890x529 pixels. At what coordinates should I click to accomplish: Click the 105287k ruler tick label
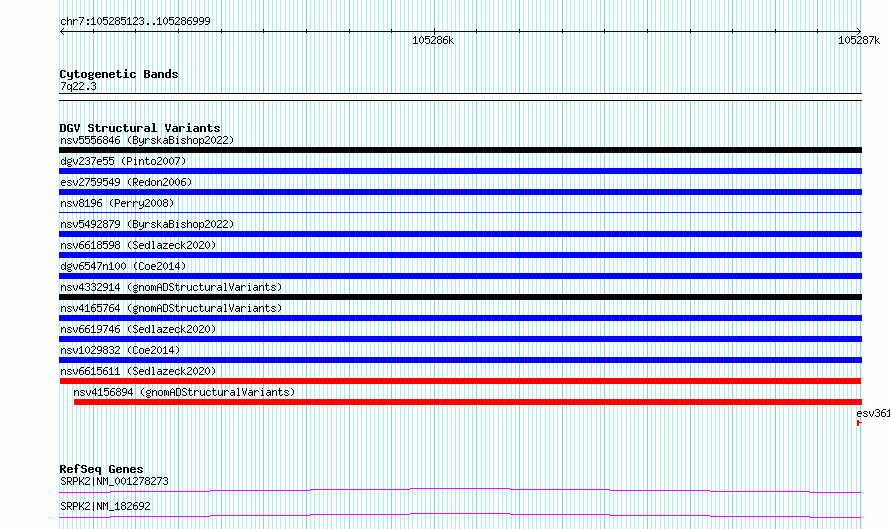pos(859,41)
